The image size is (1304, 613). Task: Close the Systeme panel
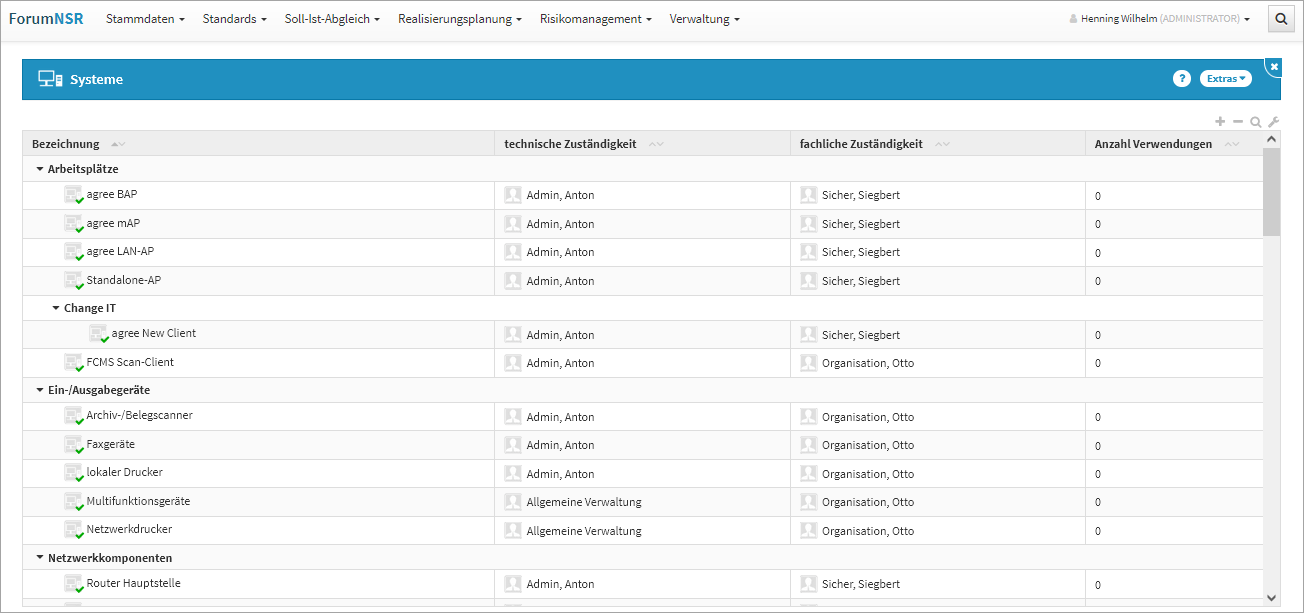(x=1274, y=66)
